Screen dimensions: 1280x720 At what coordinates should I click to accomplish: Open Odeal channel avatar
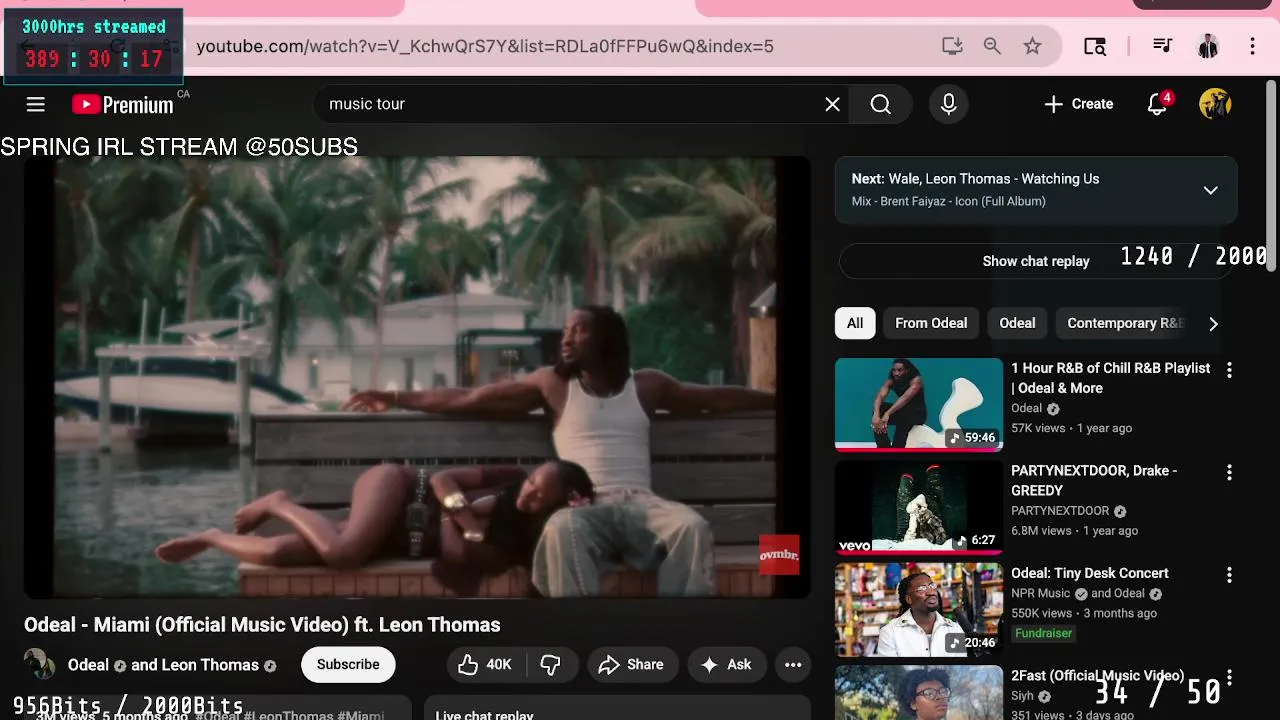(x=40, y=664)
